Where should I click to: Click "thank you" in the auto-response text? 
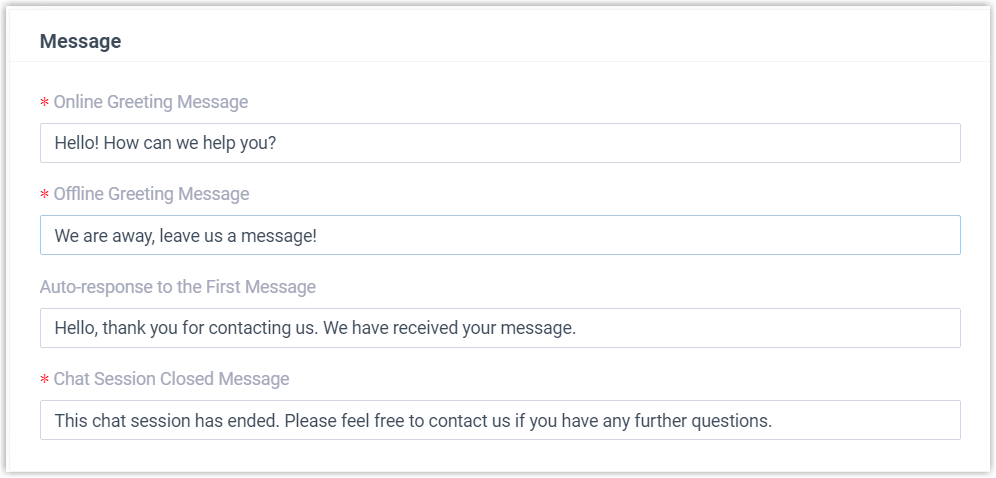tap(139, 328)
